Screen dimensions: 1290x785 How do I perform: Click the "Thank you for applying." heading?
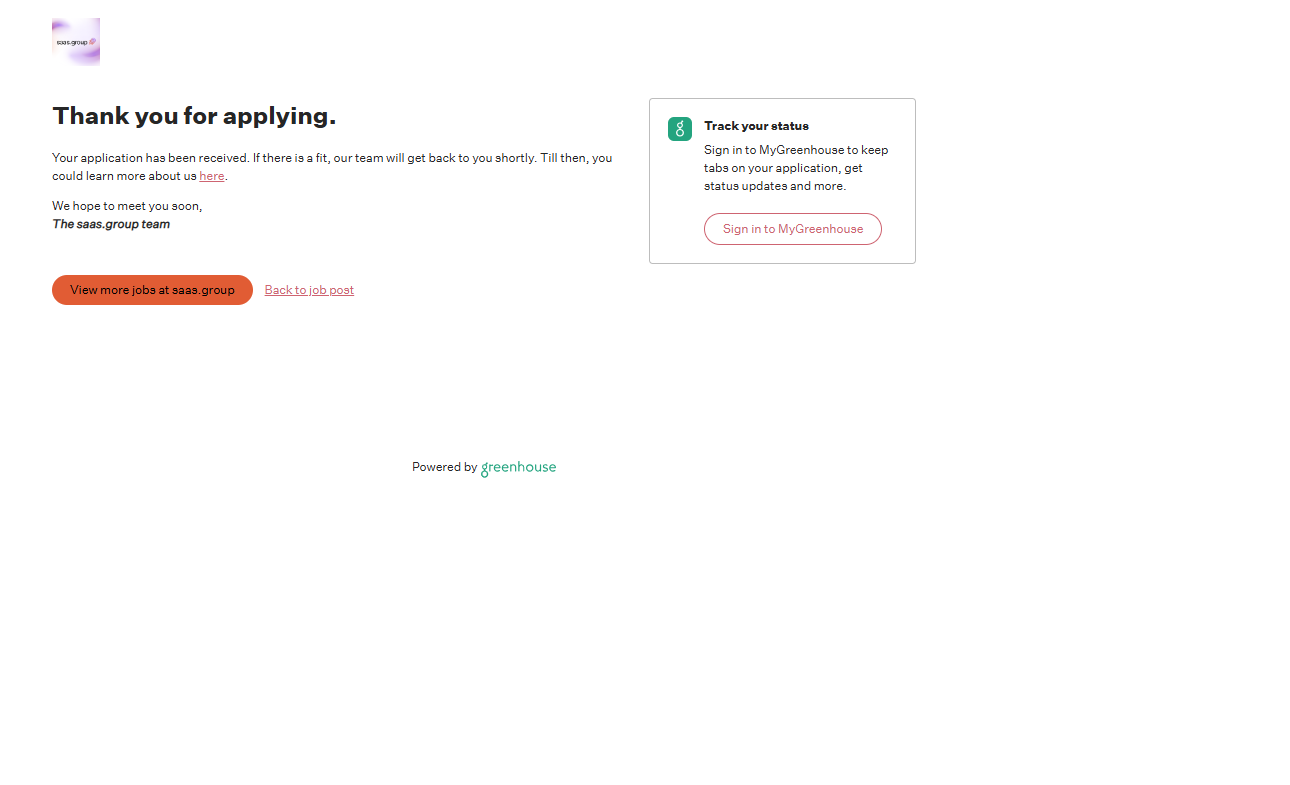click(194, 116)
